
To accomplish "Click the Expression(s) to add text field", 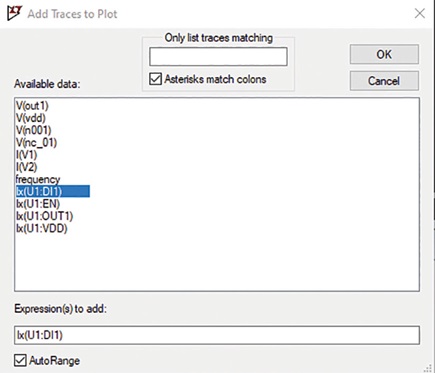I will [x=217, y=335].
